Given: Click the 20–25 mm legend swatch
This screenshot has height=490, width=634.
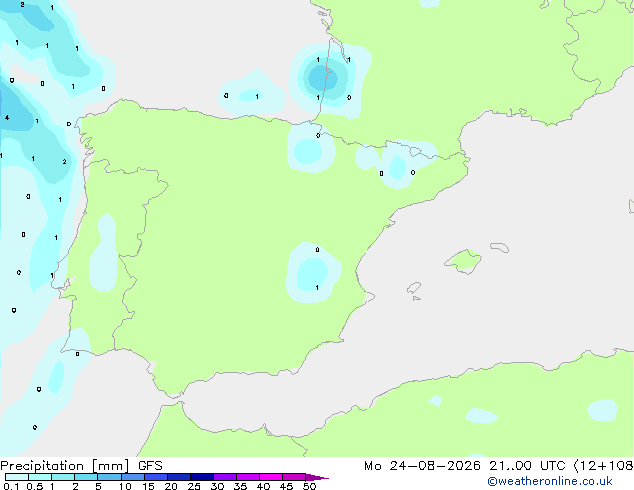Looking at the screenshot, I should tap(178, 477).
